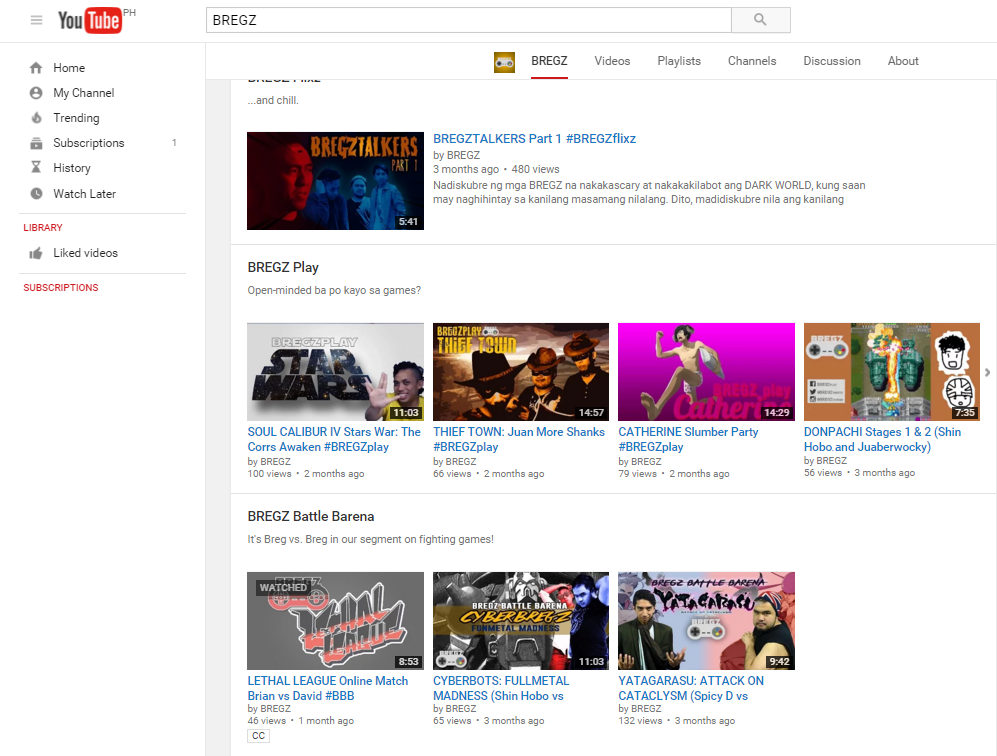Click the Watch Later clock icon
Viewport: 997px width, 756px height.
pos(37,194)
